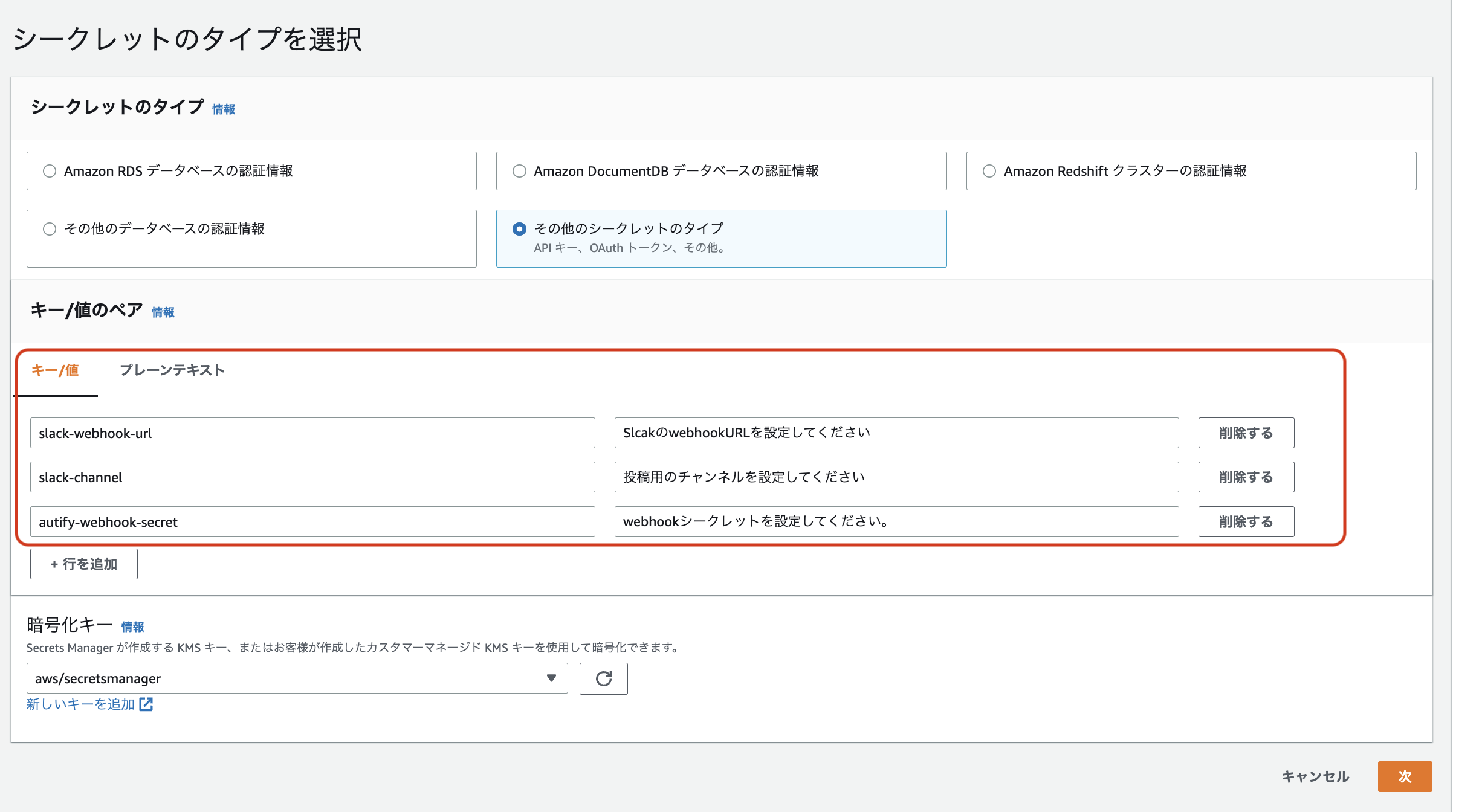Click キャンセル to cancel
1459x812 pixels.
click(x=1316, y=776)
